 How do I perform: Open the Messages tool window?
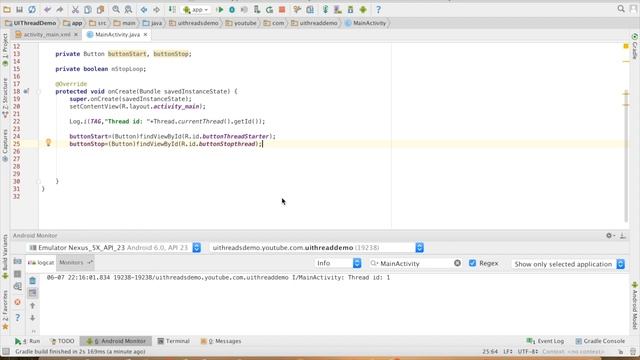(221, 341)
